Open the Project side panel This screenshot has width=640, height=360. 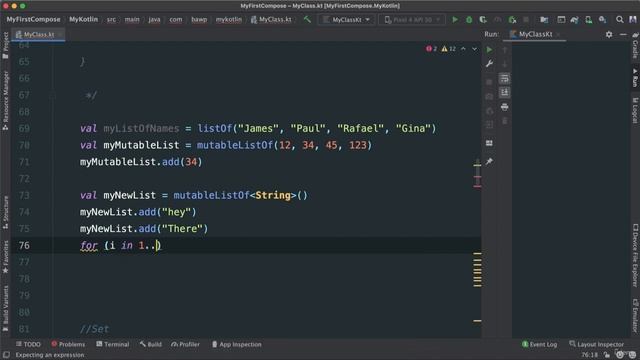point(5,46)
